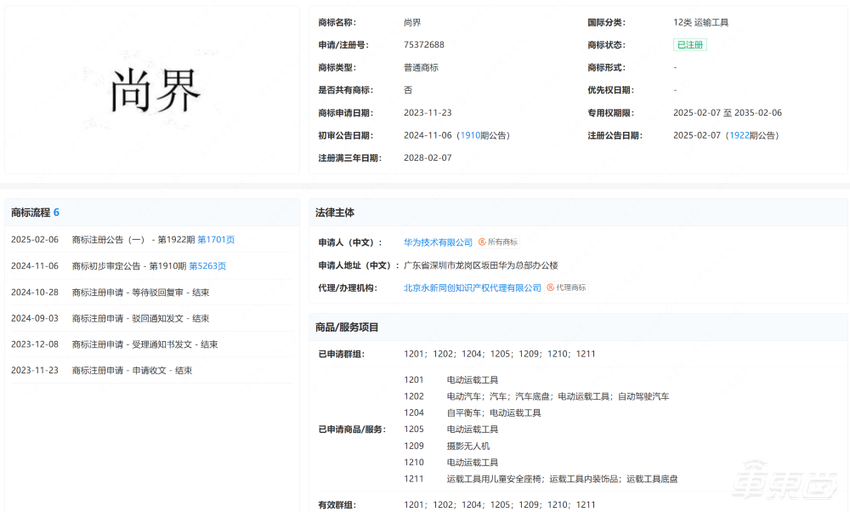850x512 pixels.
Task: Select the 已申请群组 values list
Action: pyautogui.click(x=499, y=354)
